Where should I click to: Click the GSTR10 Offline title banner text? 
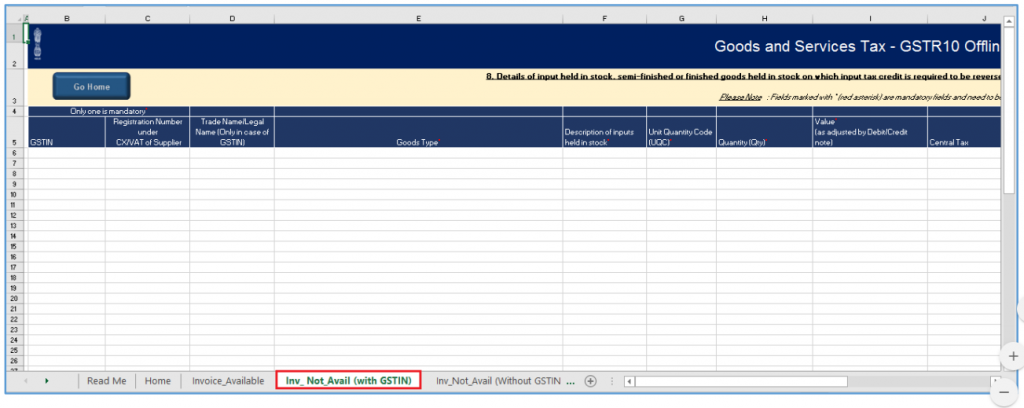[x=857, y=46]
